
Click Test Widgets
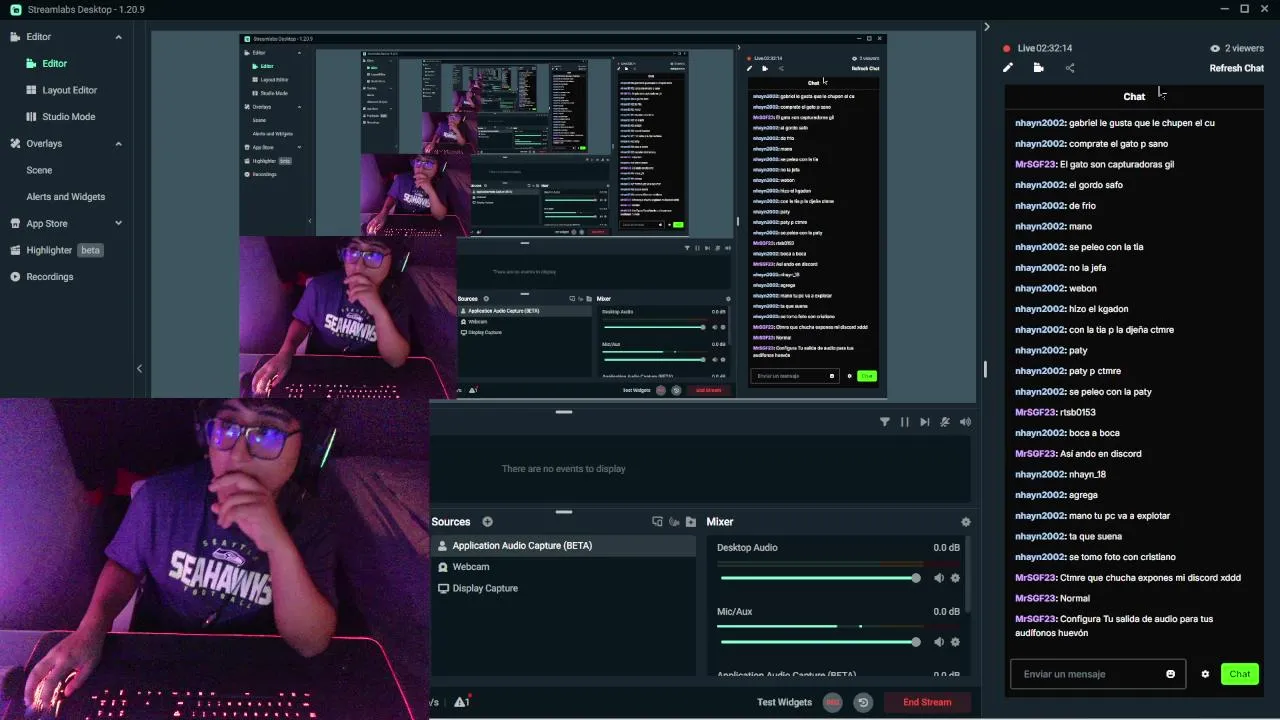pos(784,702)
